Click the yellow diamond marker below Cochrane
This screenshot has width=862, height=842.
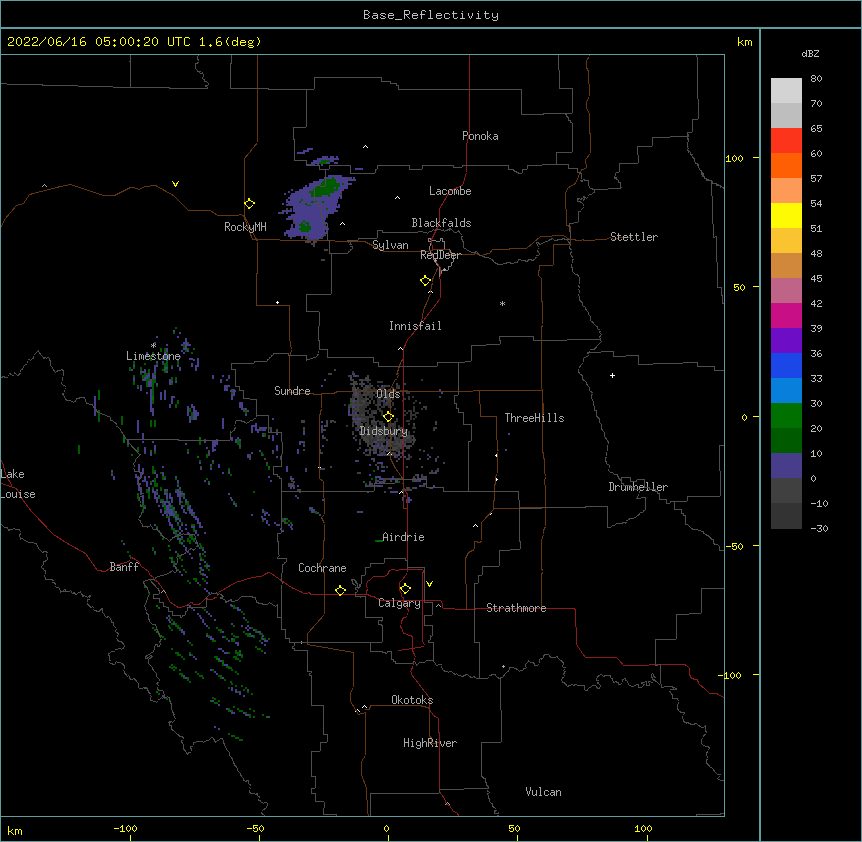(x=340, y=590)
